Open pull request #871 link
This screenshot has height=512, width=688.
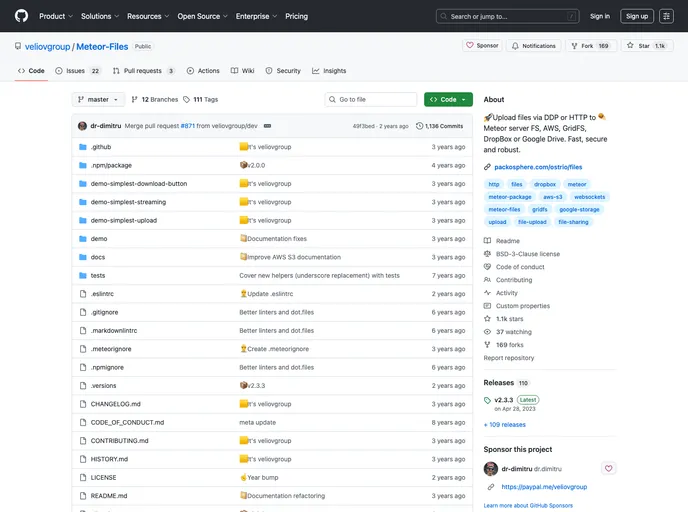(187, 126)
